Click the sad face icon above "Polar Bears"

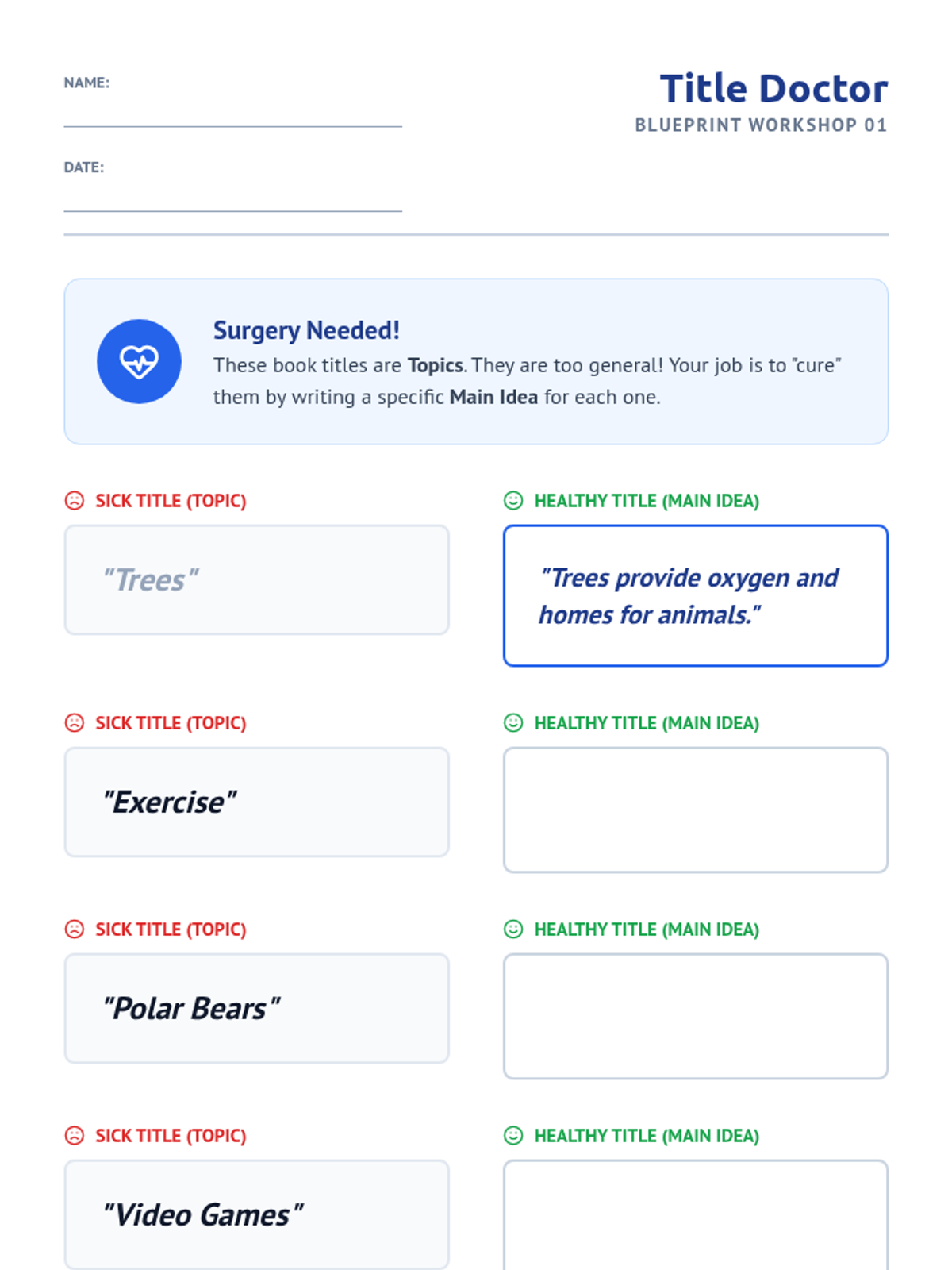75,929
